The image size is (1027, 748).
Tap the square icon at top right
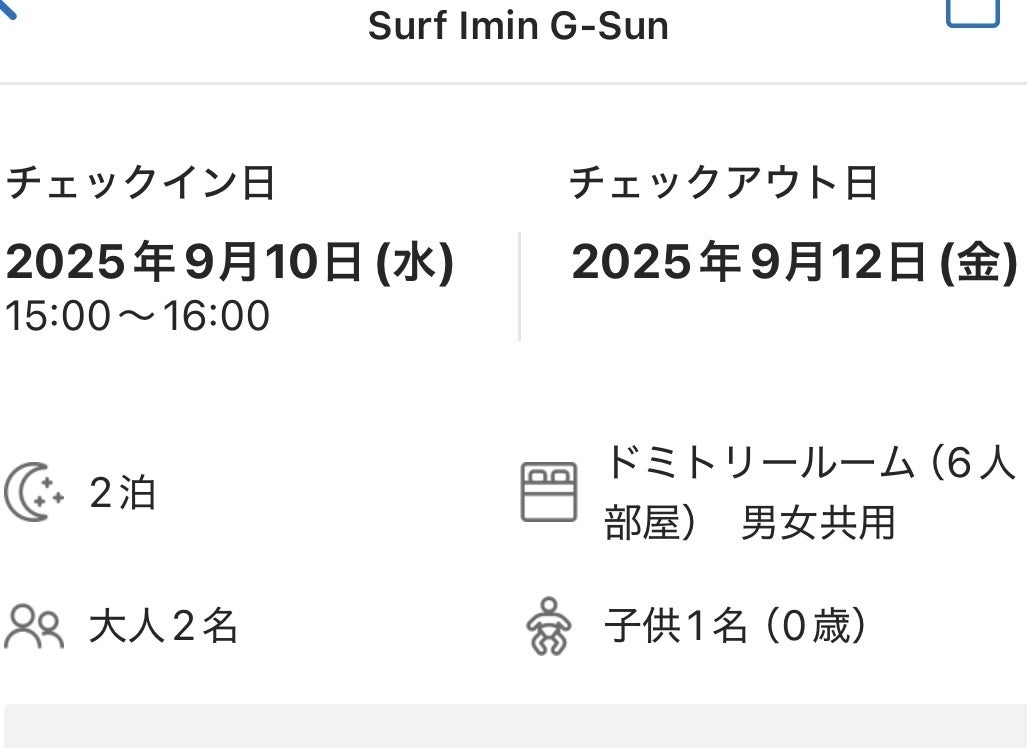click(x=972, y=10)
